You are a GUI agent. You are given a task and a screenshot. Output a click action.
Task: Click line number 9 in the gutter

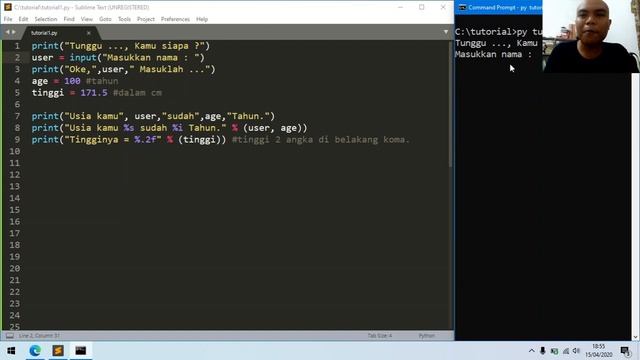(x=17, y=140)
